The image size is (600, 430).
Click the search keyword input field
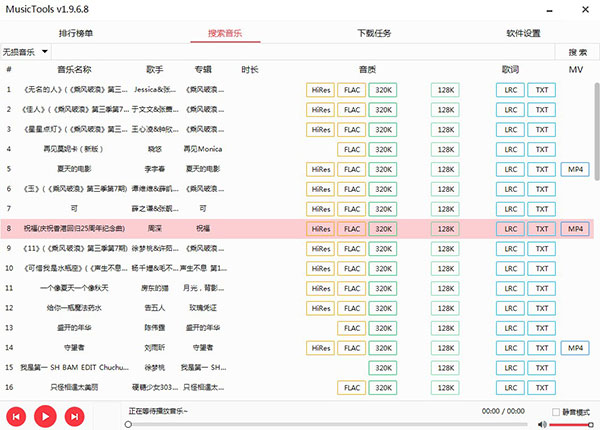(300, 51)
